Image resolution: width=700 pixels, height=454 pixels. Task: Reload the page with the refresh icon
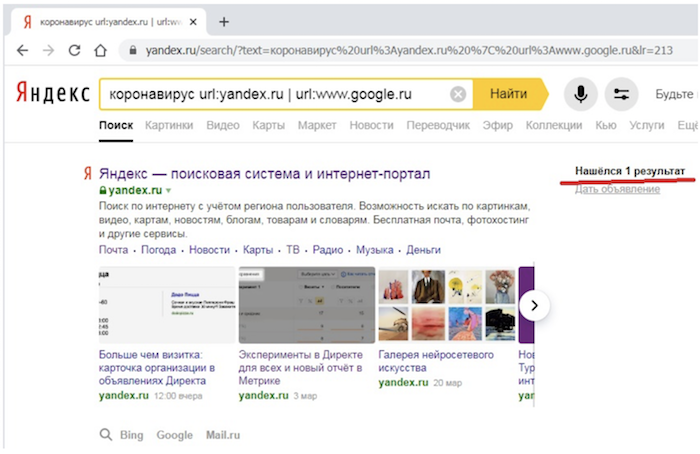pyautogui.click(x=75, y=50)
